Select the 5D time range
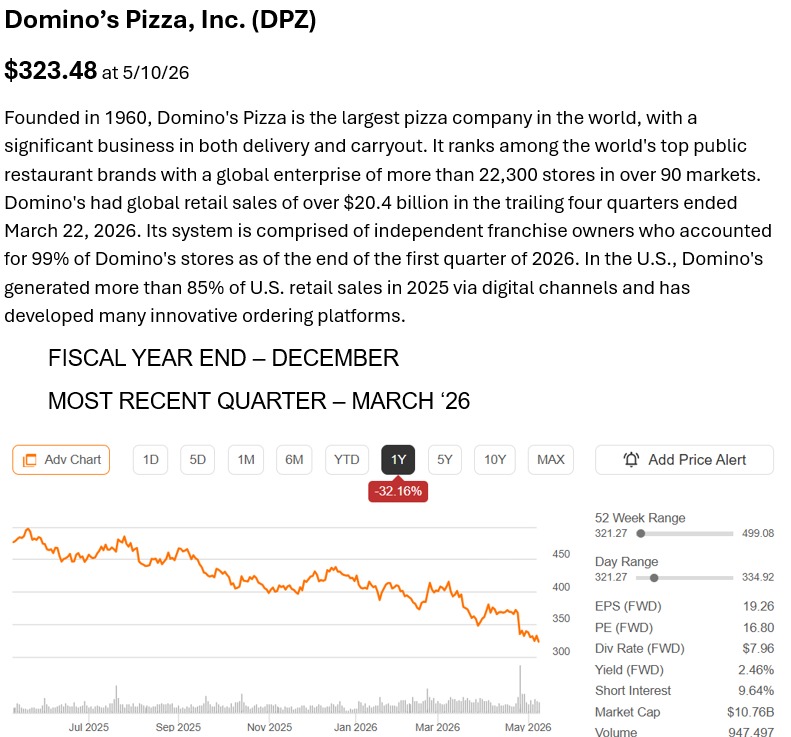This screenshot has width=791, height=737. point(197,460)
